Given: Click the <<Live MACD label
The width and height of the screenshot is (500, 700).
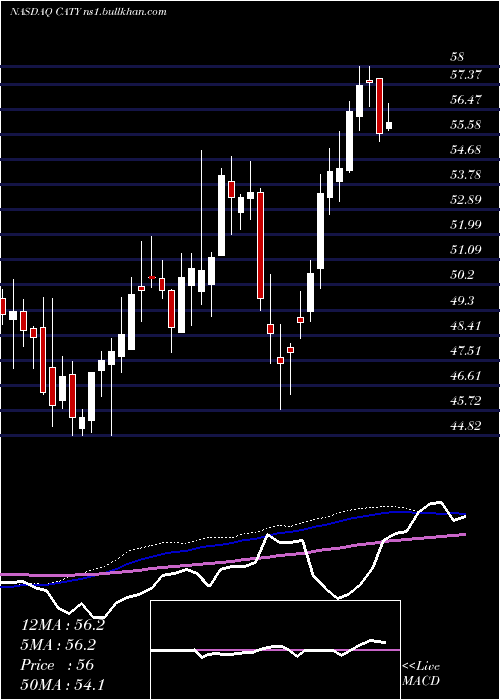Looking at the screenshot, I should pyautogui.click(x=421, y=674).
